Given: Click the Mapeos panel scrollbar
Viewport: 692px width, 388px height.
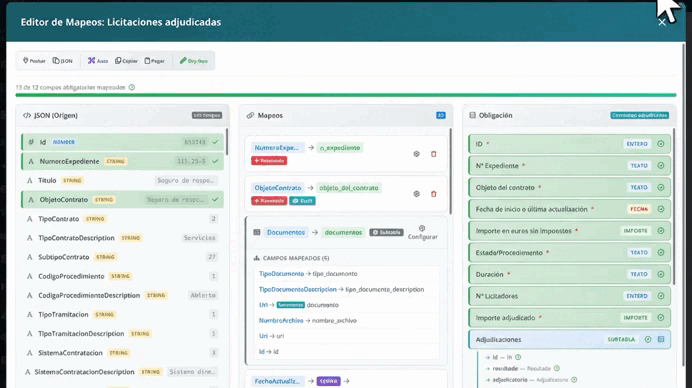Looking at the screenshot, I should click(451, 171).
